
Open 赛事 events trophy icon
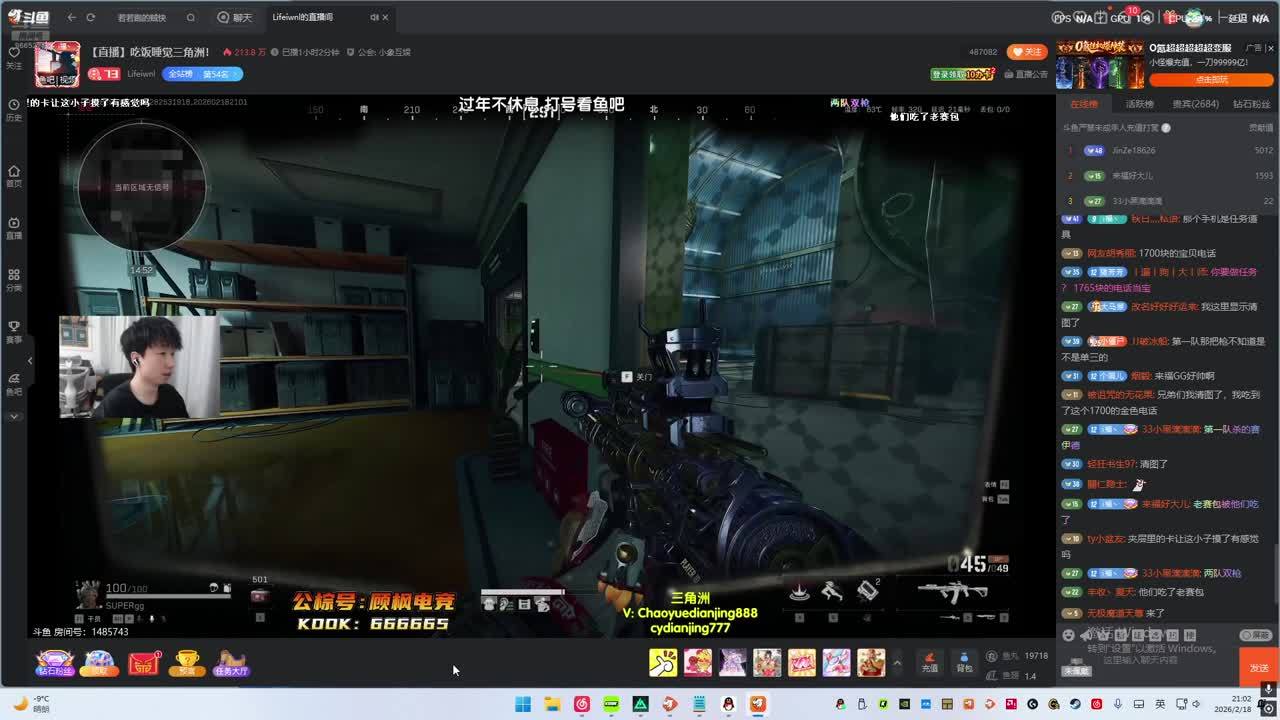14,331
